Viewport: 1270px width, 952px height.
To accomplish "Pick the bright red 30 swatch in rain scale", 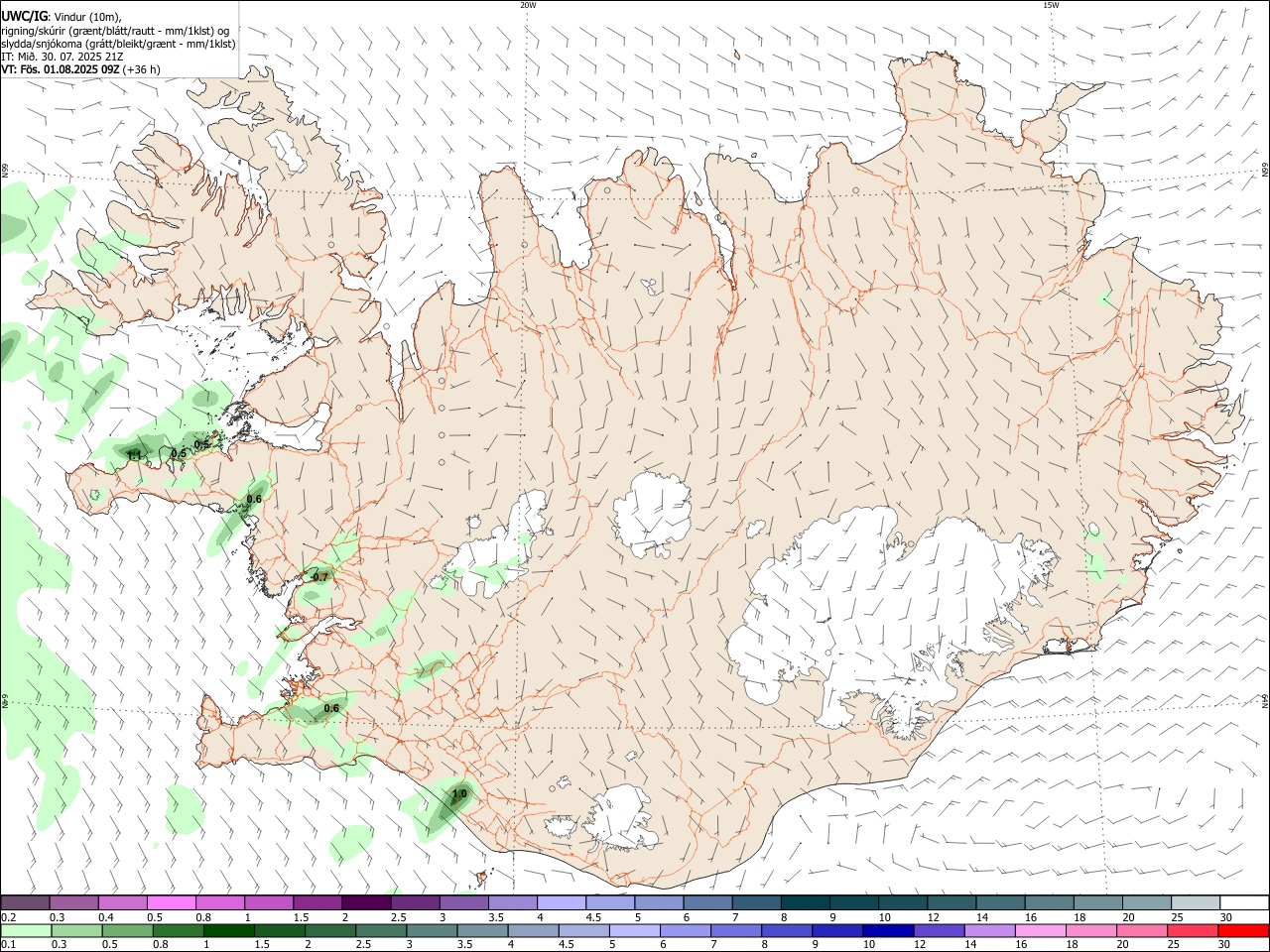I will click(x=1243, y=931).
